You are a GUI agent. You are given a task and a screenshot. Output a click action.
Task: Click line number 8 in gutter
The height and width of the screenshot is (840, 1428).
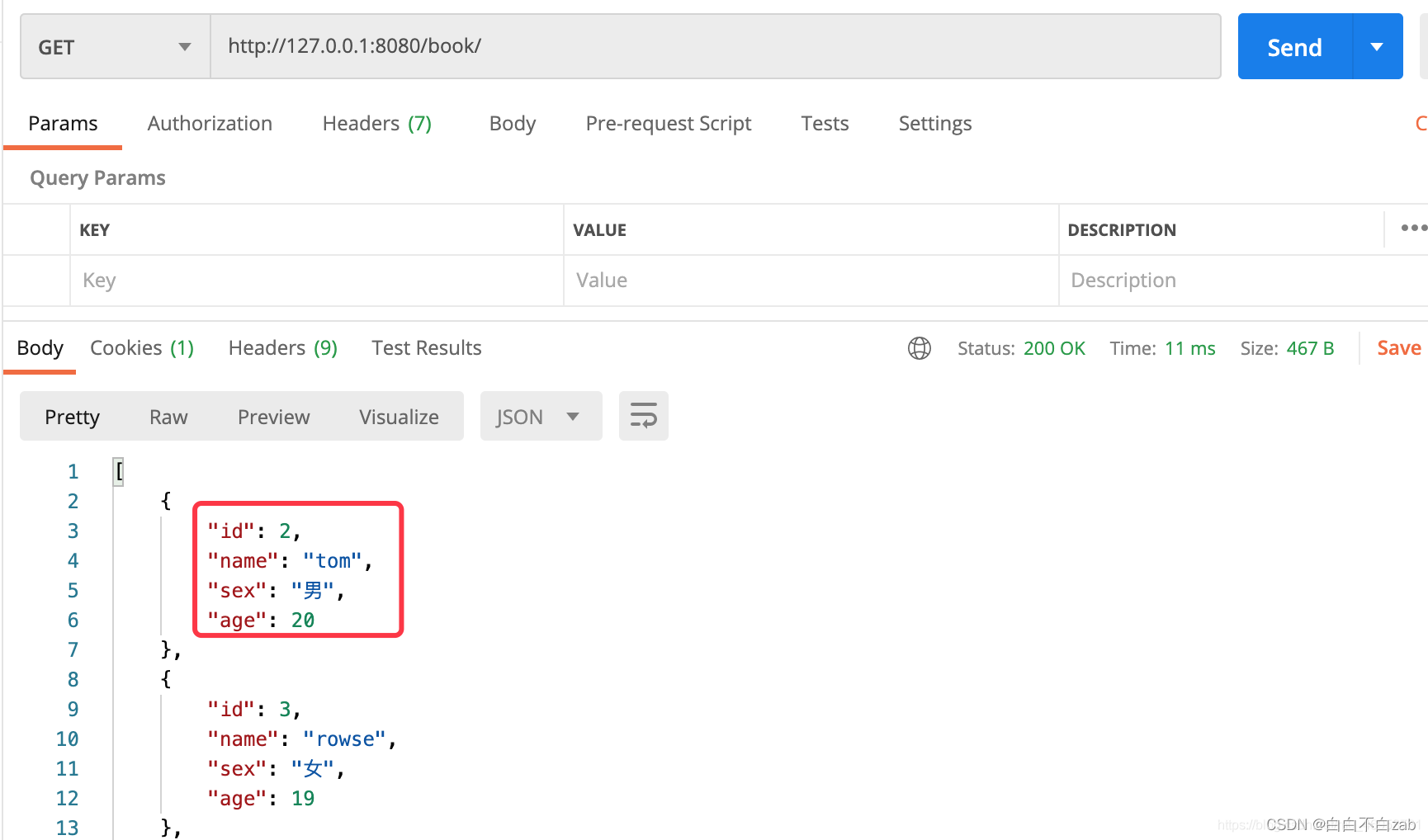click(x=73, y=680)
